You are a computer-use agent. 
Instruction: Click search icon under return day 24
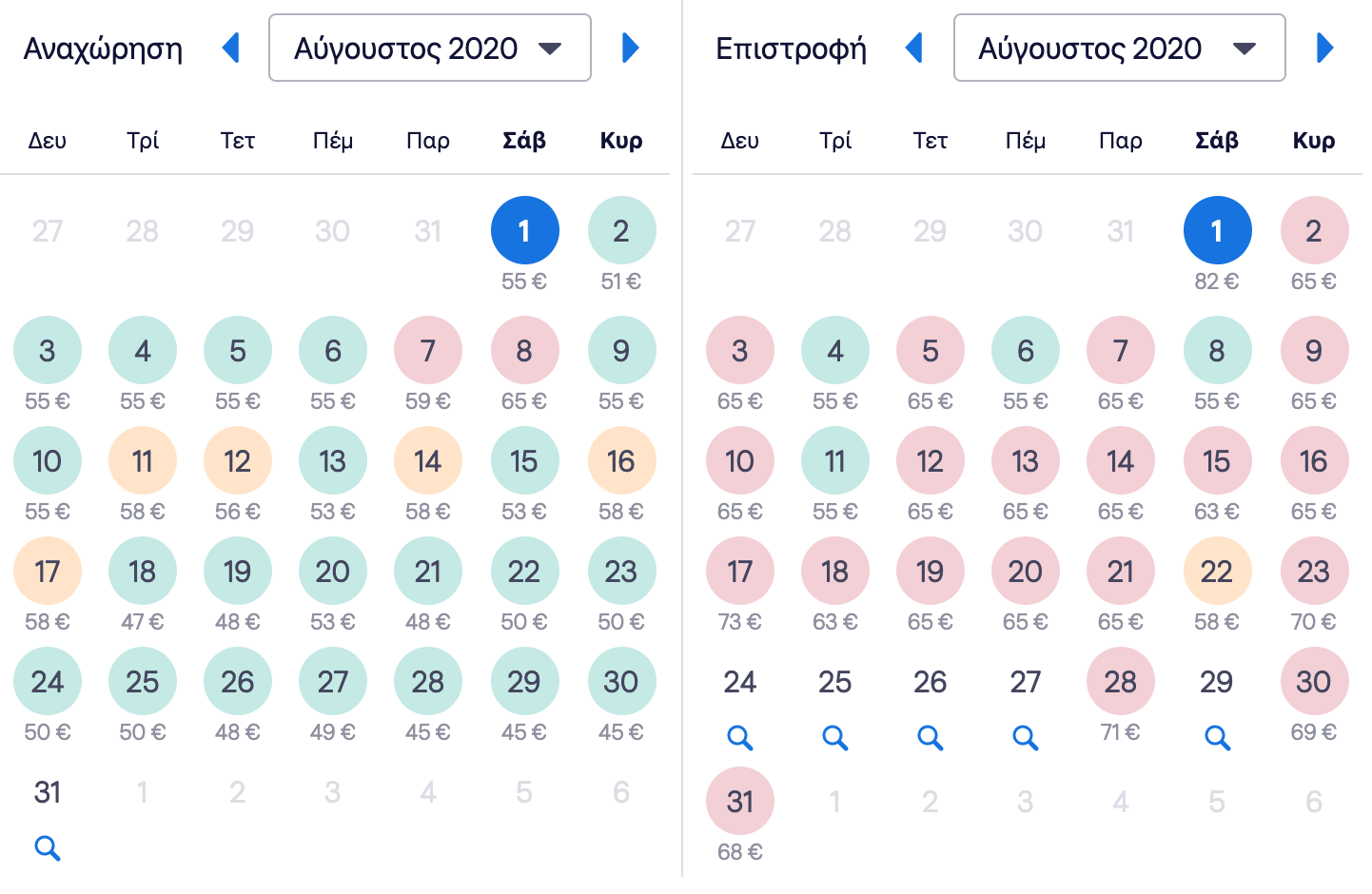click(740, 738)
